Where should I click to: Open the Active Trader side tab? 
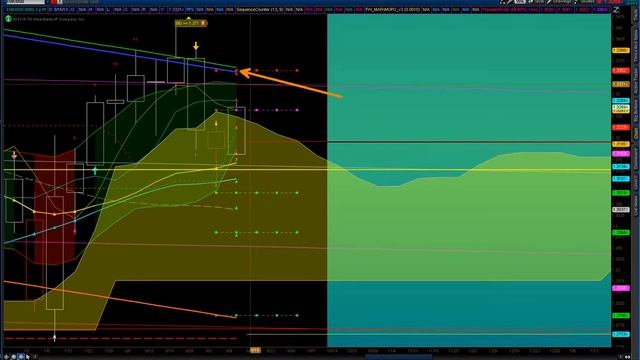(636, 81)
